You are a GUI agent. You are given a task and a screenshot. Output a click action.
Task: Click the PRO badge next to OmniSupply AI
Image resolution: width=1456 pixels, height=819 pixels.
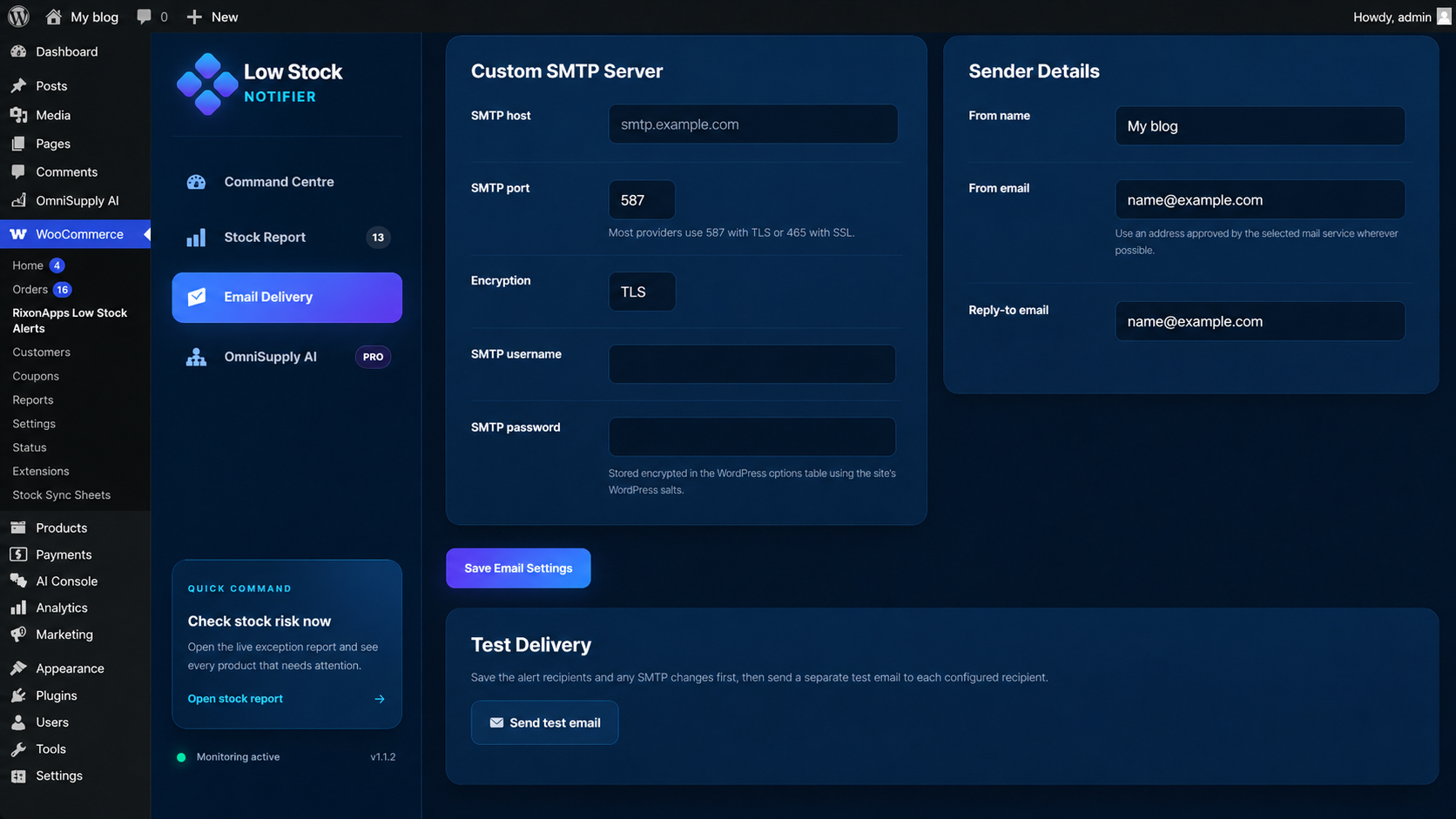pyautogui.click(x=373, y=357)
